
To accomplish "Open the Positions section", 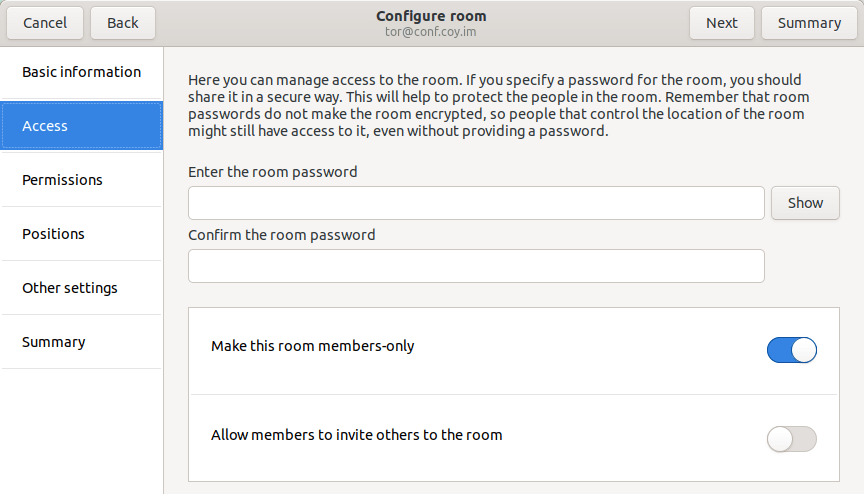I will 81,234.
